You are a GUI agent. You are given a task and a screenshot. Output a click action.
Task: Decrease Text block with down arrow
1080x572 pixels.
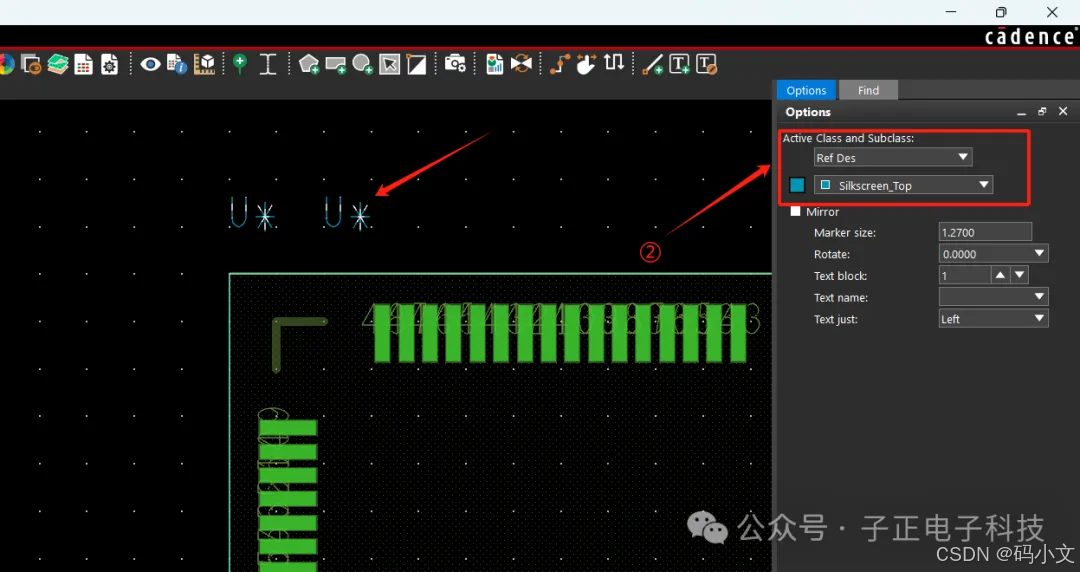(1019, 276)
